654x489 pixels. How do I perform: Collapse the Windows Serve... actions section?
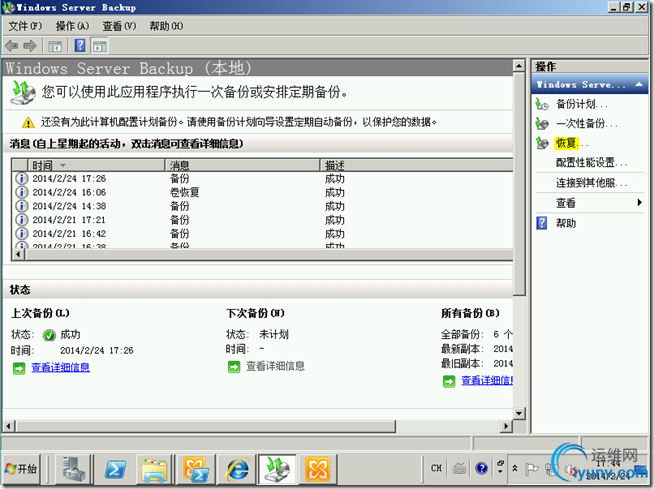pos(639,84)
